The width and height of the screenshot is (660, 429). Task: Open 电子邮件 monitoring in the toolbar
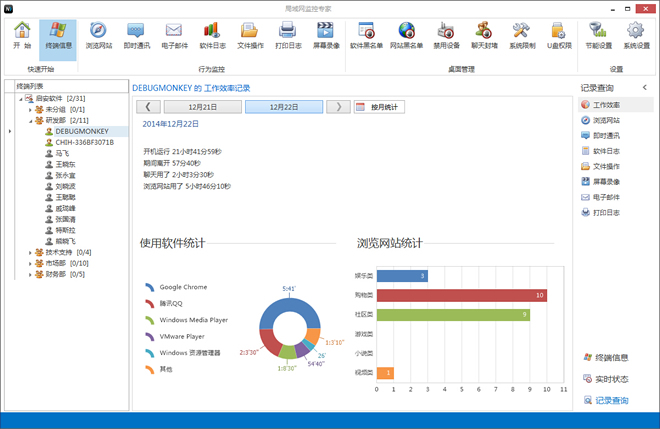click(173, 34)
